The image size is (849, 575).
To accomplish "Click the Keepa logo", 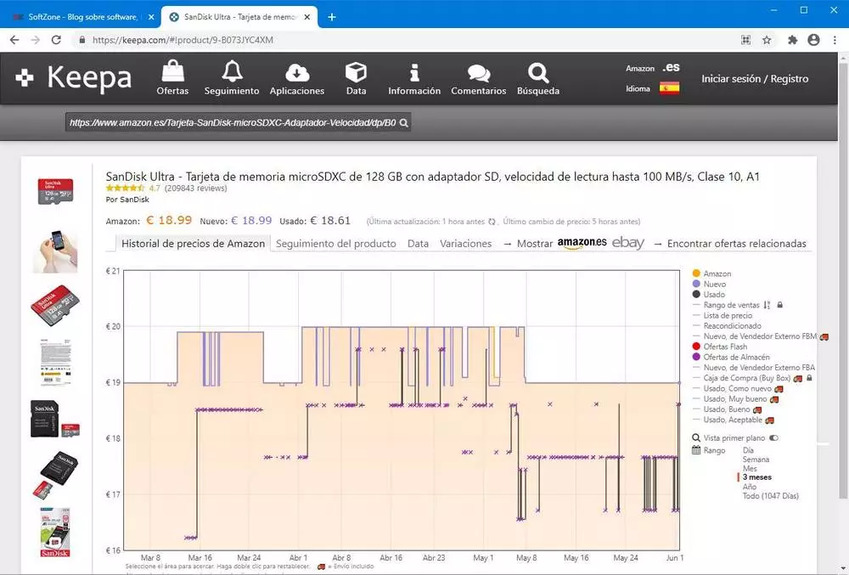I will pos(75,78).
